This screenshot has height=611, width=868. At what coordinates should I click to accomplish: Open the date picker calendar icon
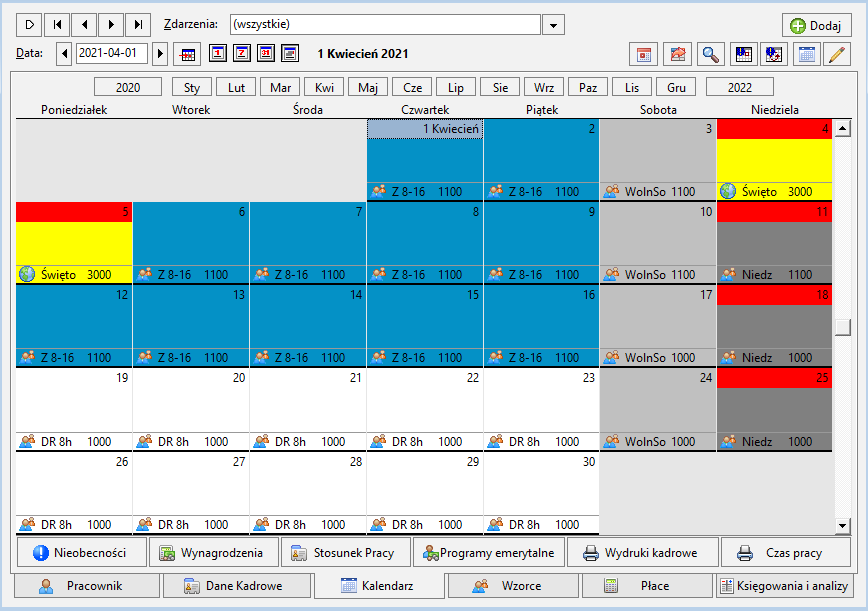click(x=188, y=54)
